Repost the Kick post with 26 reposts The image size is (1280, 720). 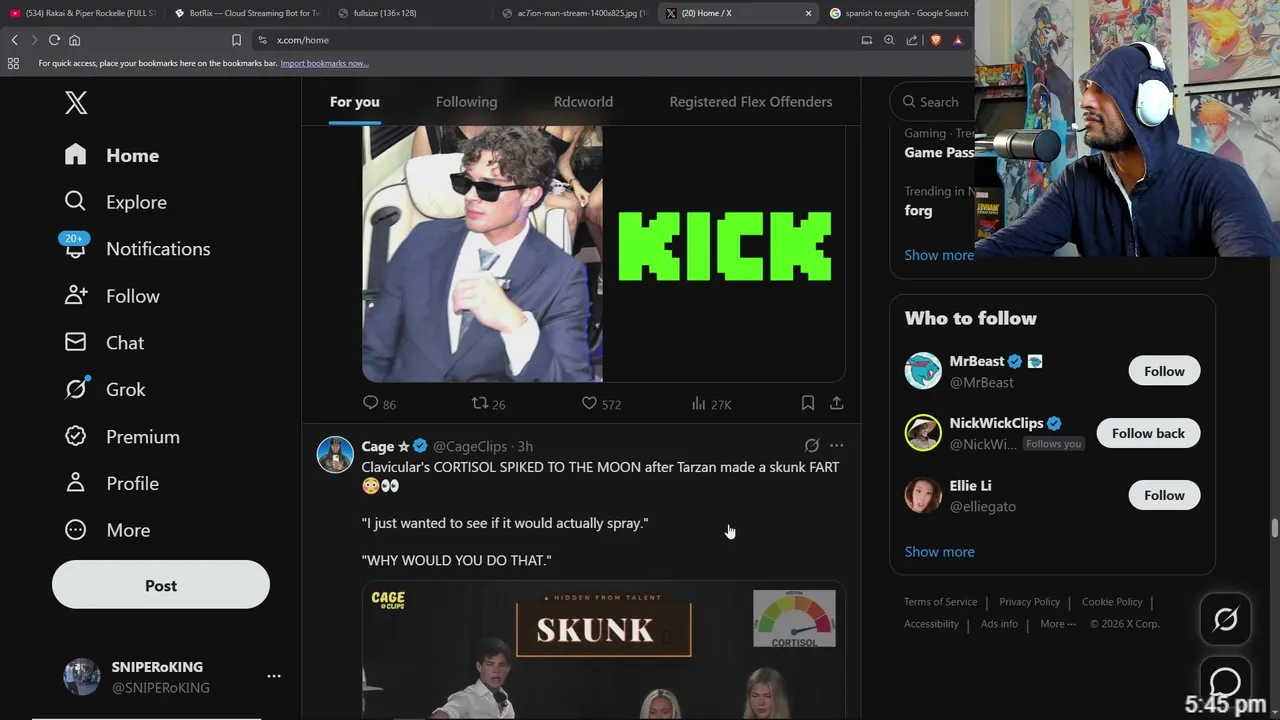(488, 403)
